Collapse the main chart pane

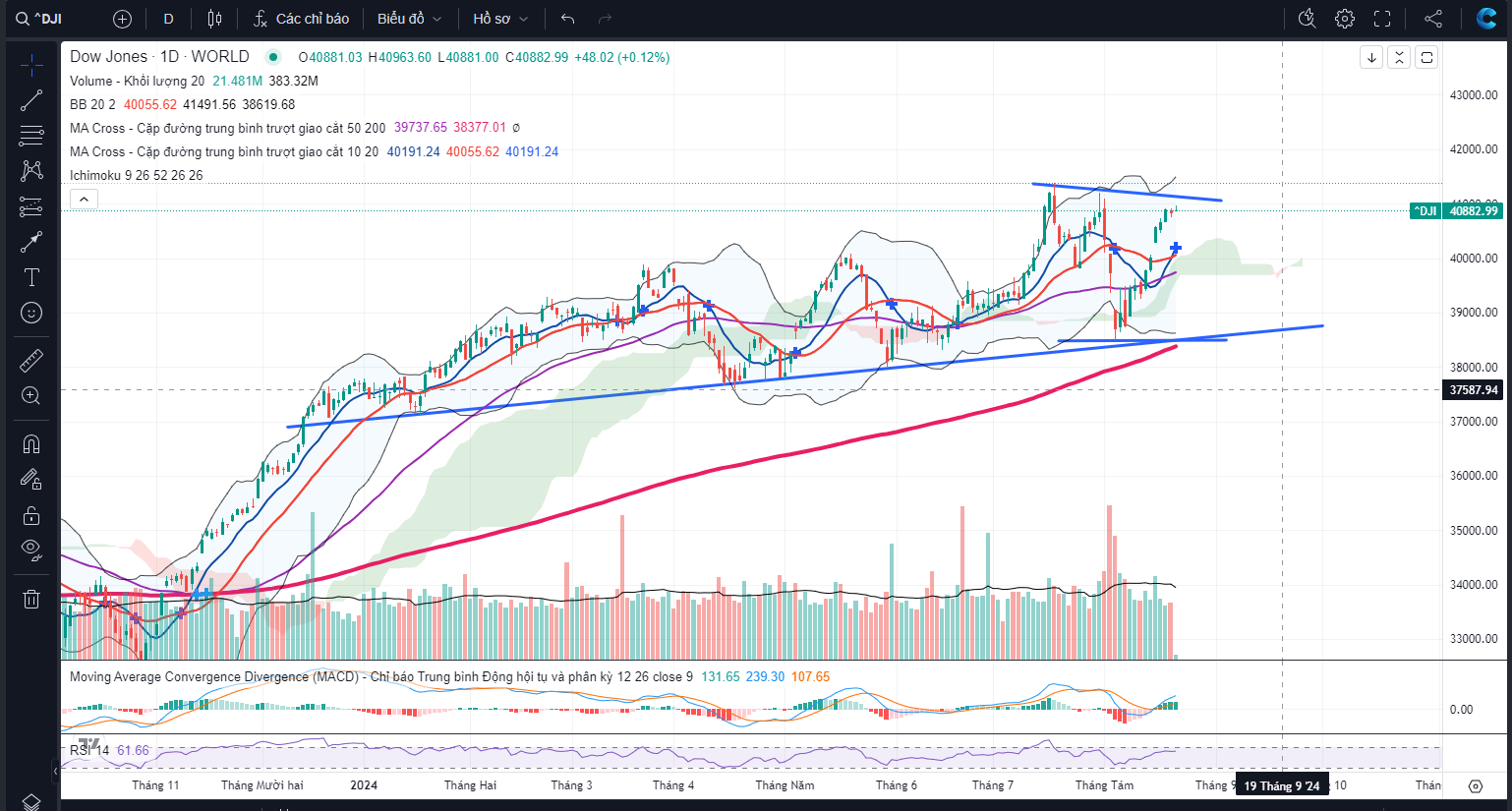pyautogui.click(x=1399, y=57)
